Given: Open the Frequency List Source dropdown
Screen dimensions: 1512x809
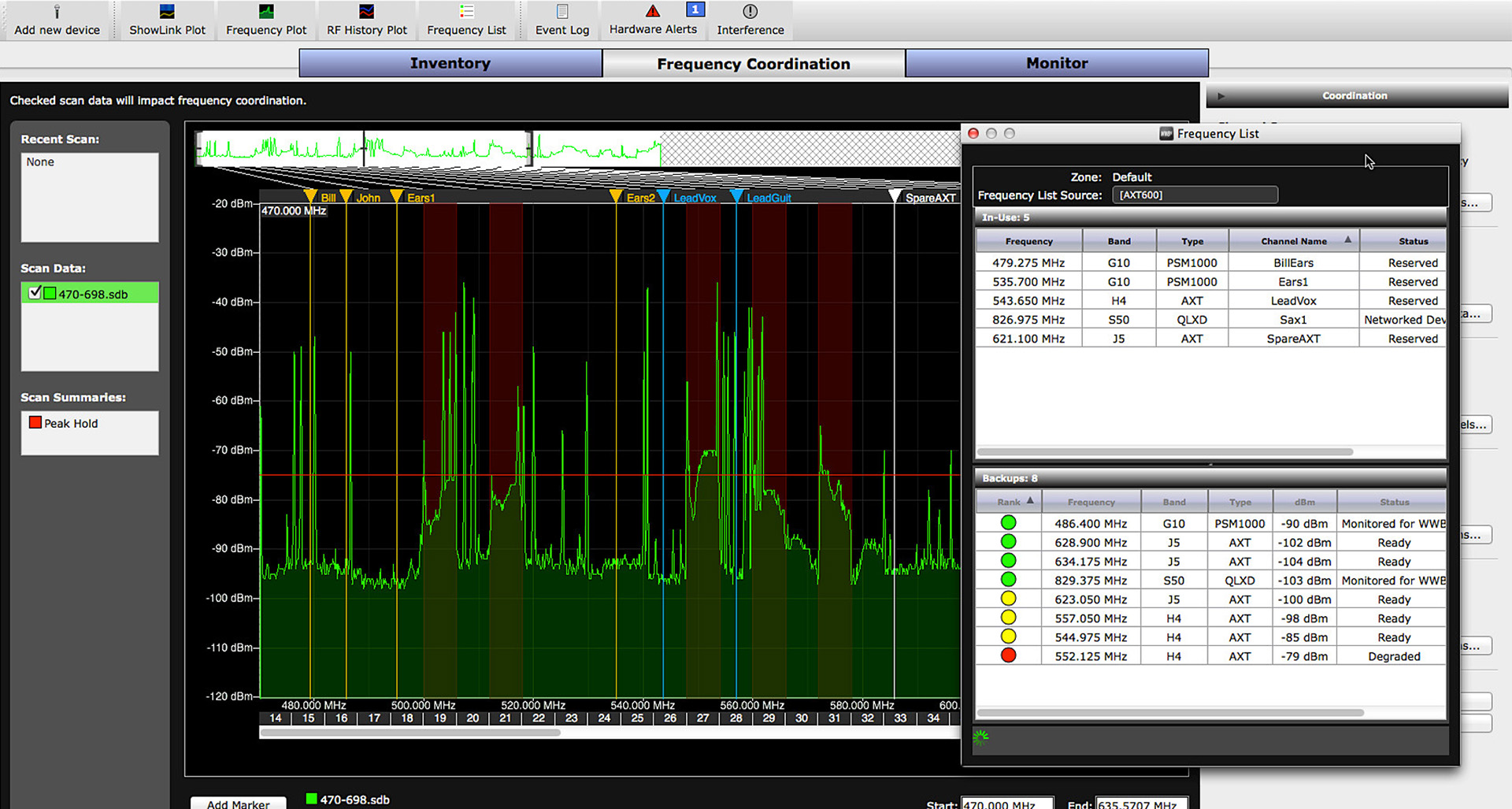Looking at the screenshot, I should 1195,195.
